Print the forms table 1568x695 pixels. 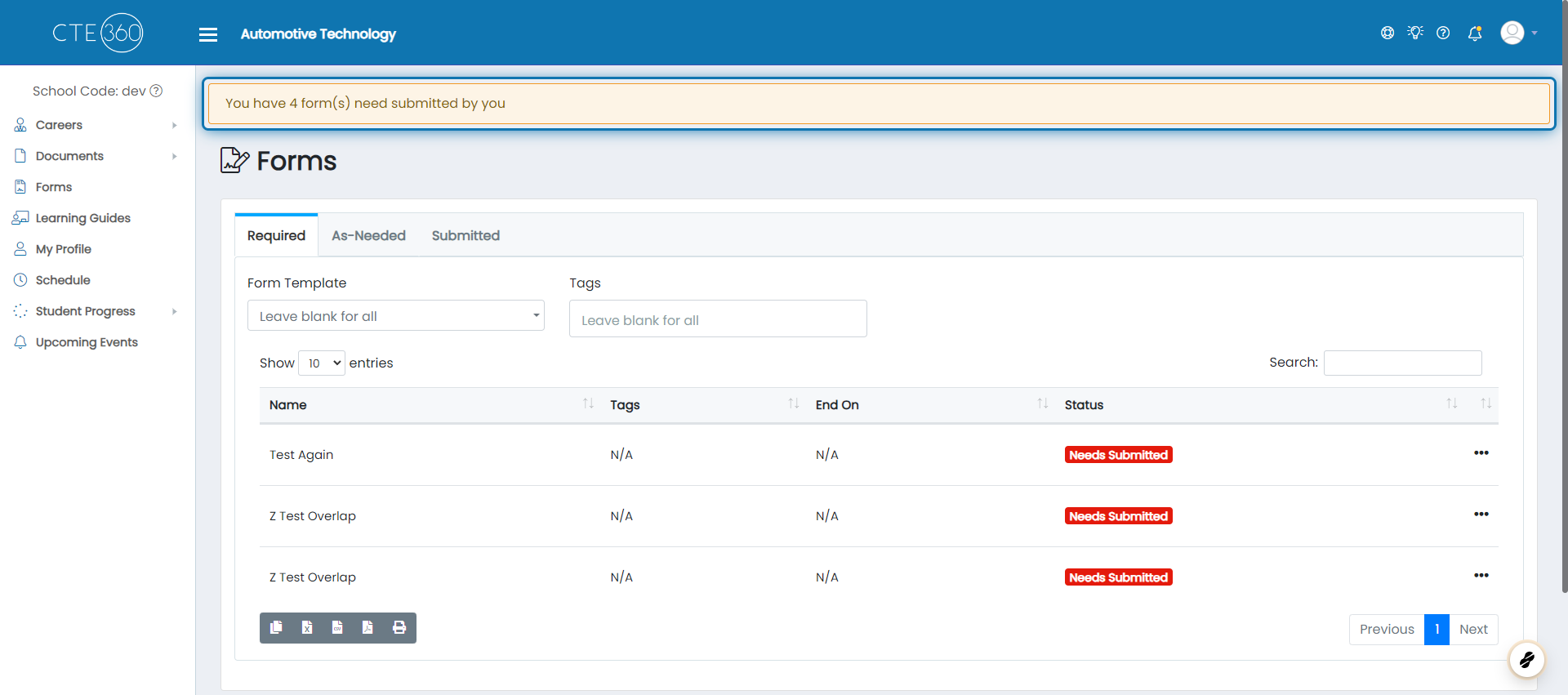pos(399,627)
